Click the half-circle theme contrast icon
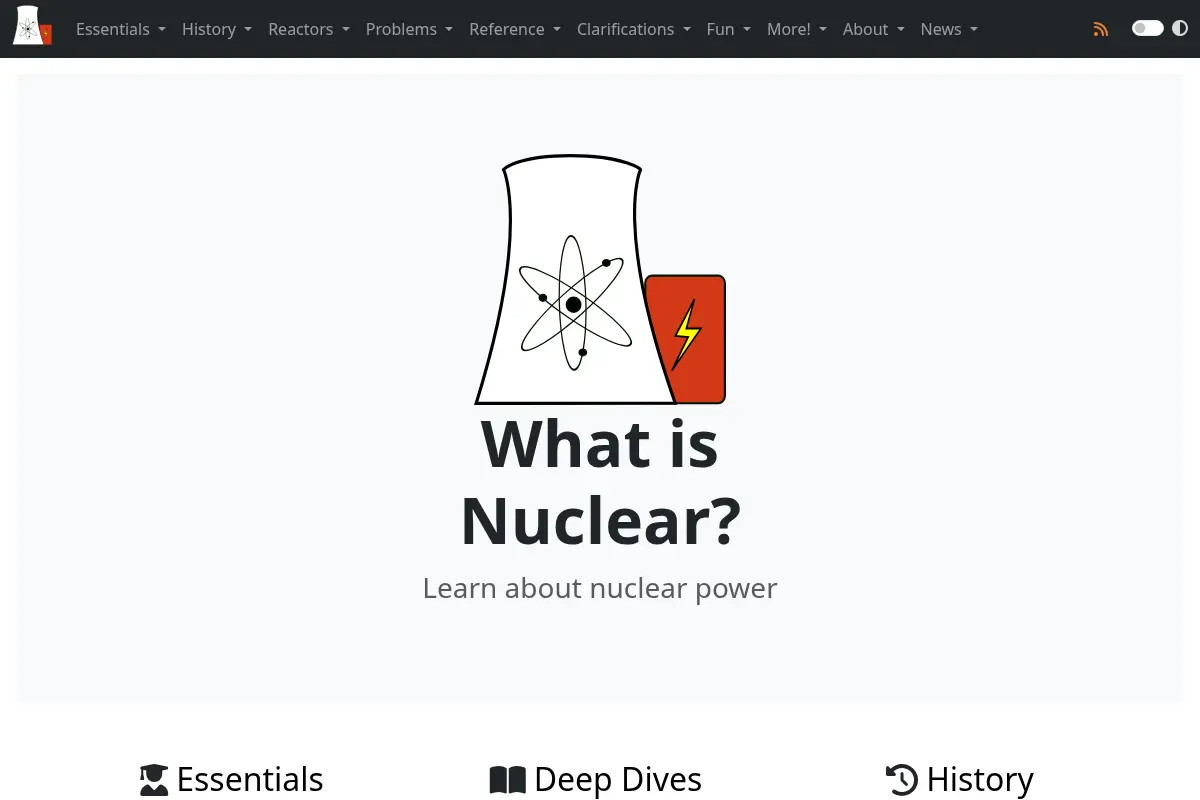1200x800 pixels. (1180, 28)
